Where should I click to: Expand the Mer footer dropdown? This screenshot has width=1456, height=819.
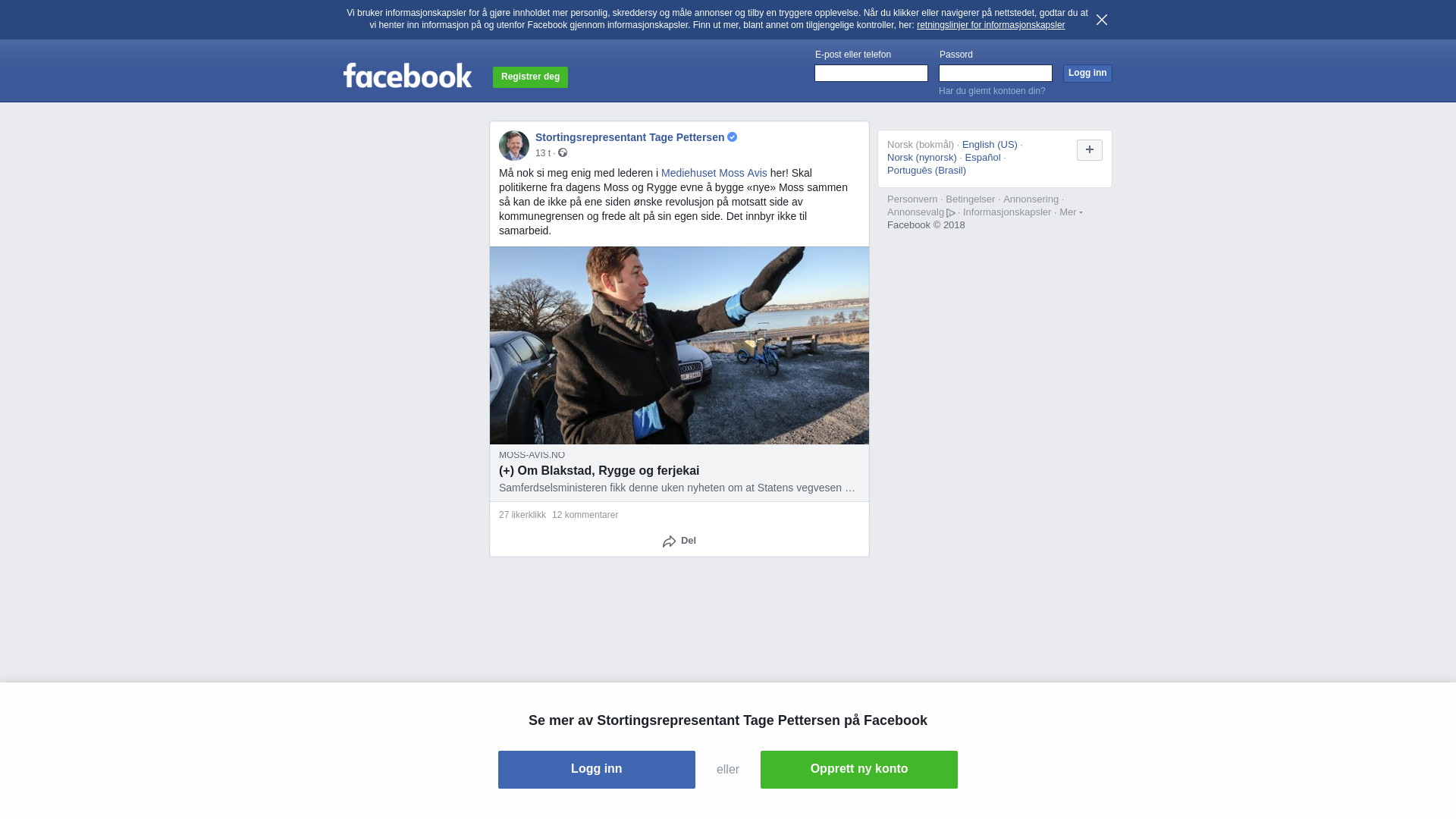[x=1071, y=212]
